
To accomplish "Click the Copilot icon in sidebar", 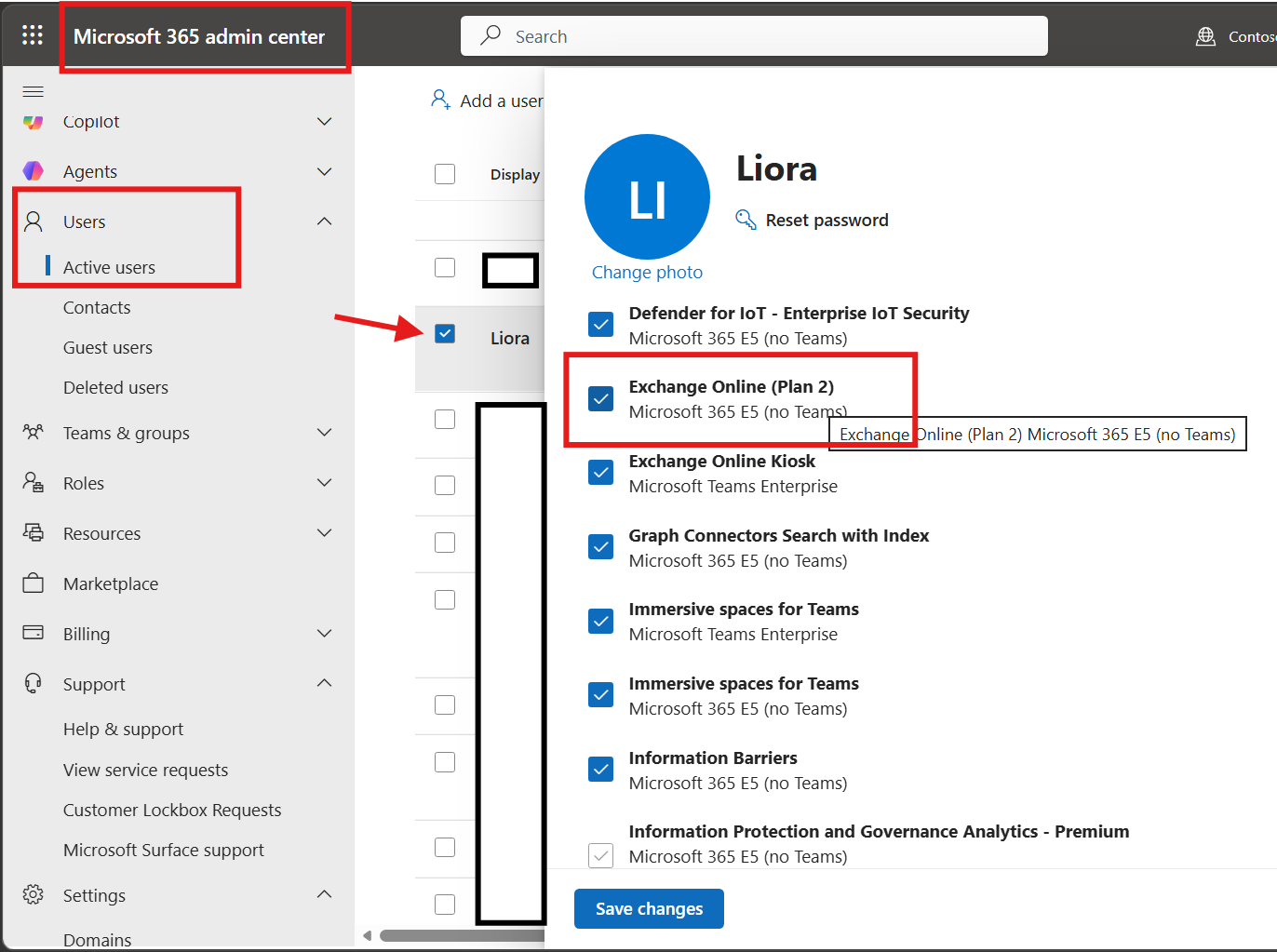I will pos(33,122).
